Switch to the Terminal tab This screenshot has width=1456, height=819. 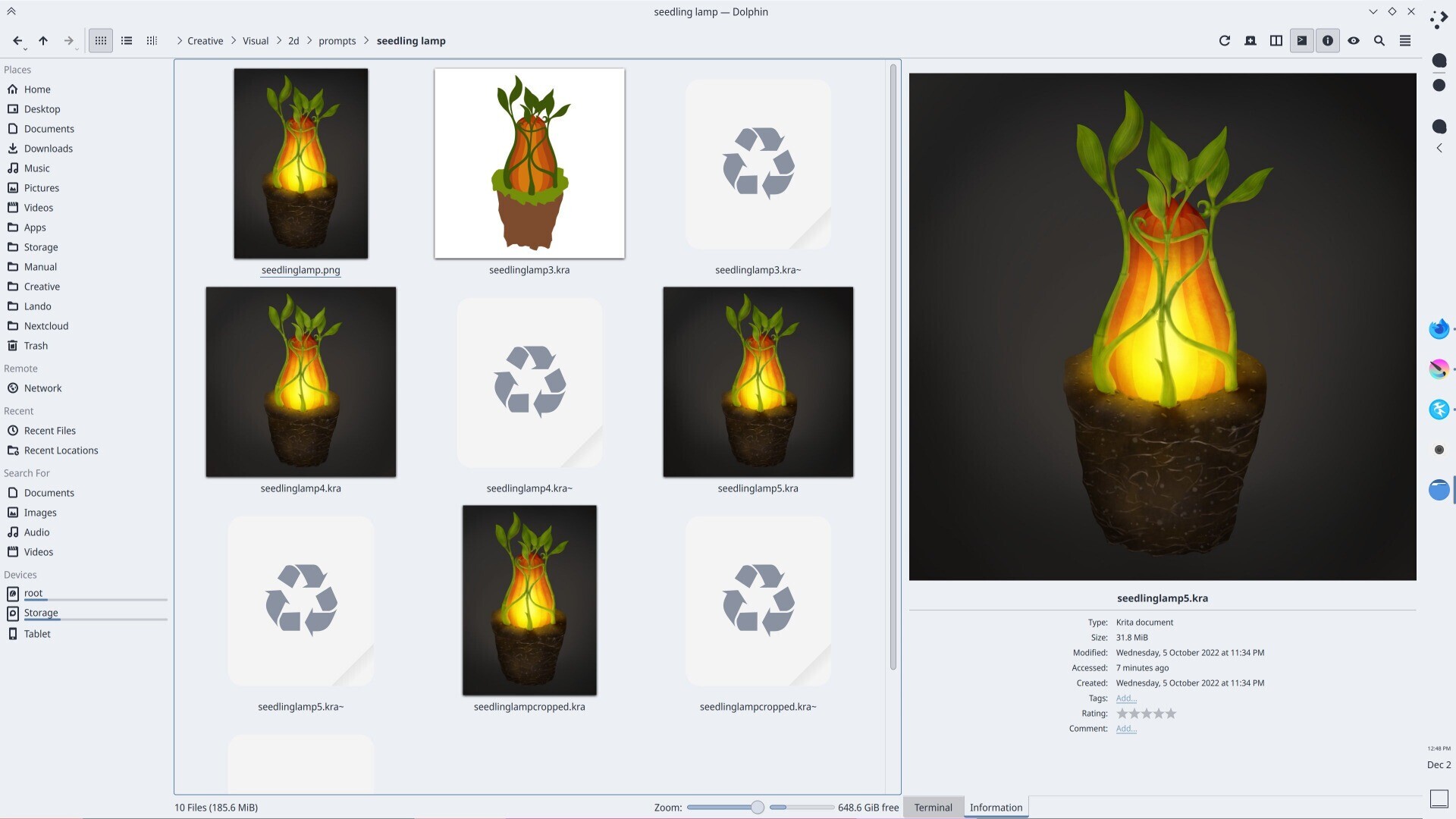932,808
